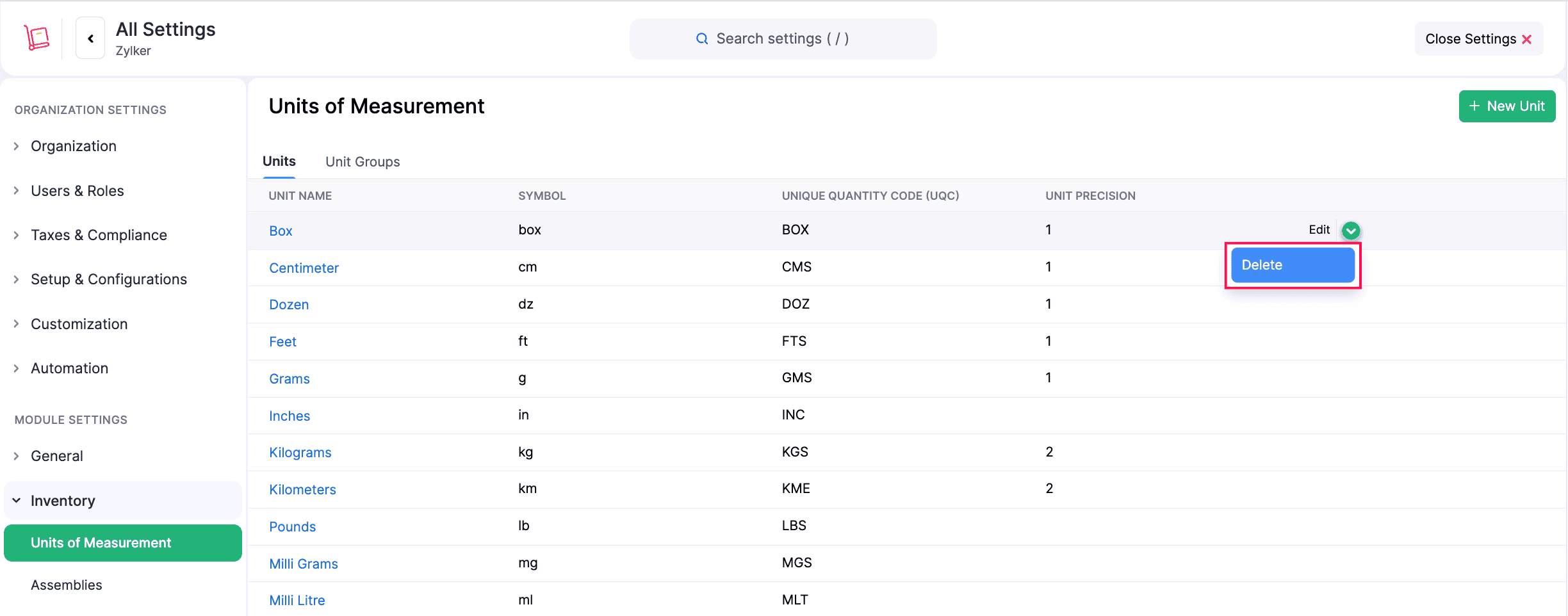Open Assemblies under Inventory
Image resolution: width=1568 pixels, height=616 pixels.
click(x=67, y=585)
